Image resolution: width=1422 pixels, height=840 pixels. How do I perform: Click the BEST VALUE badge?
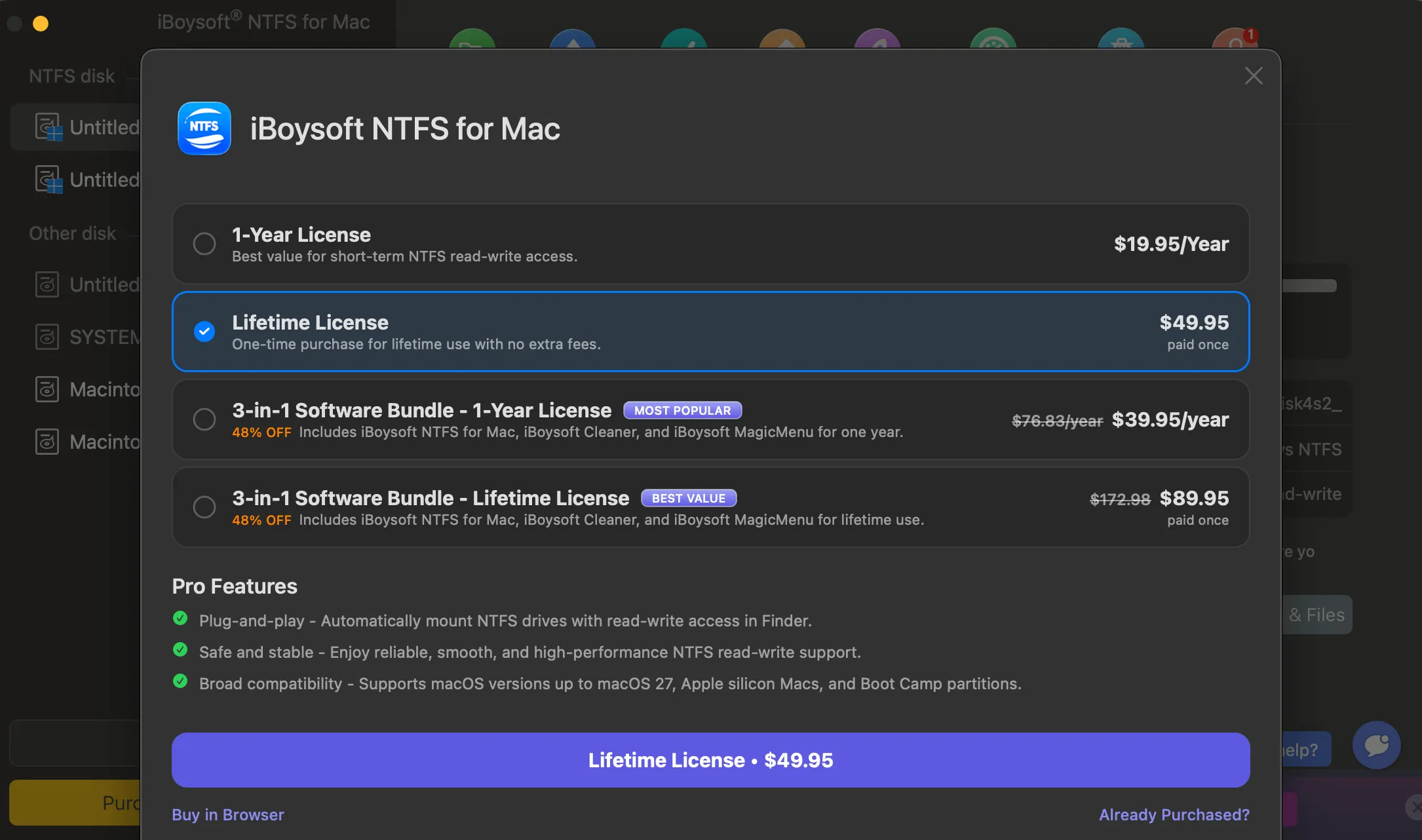click(x=689, y=498)
